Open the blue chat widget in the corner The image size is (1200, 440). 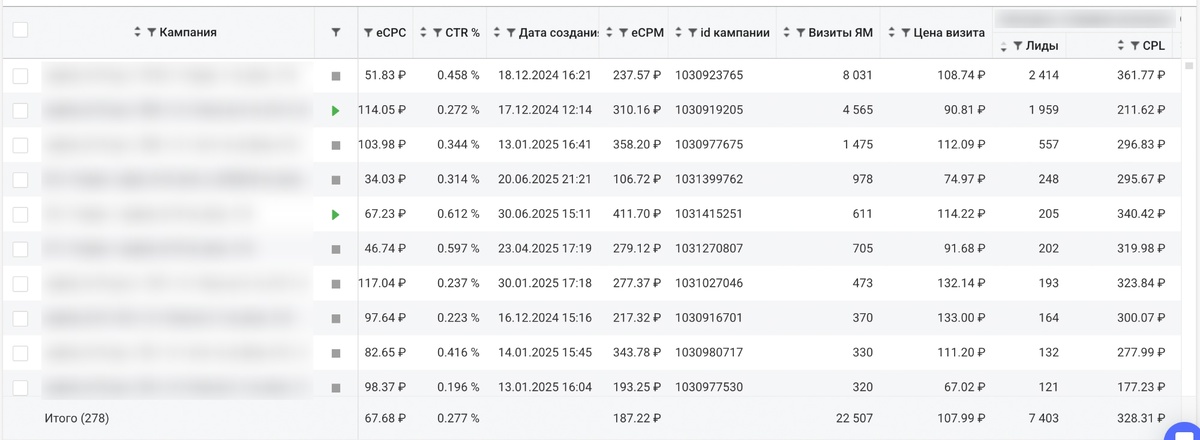1184,431
